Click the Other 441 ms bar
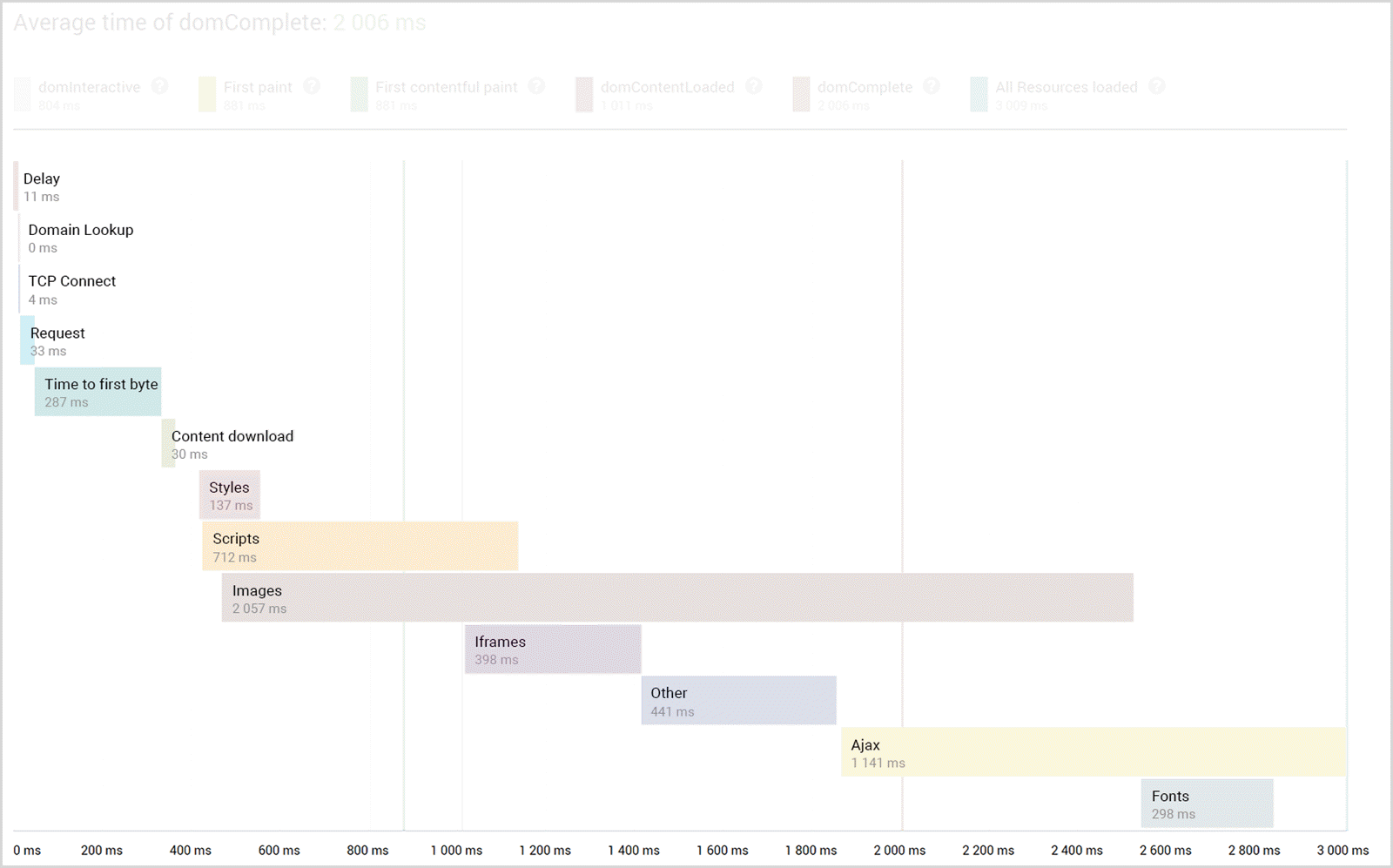Image resolution: width=1393 pixels, height=868 pixels. tap(738, 701)
